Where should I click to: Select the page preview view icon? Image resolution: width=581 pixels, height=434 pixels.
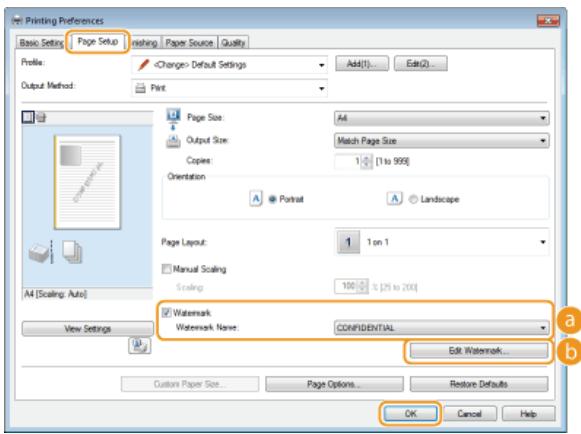28,117
